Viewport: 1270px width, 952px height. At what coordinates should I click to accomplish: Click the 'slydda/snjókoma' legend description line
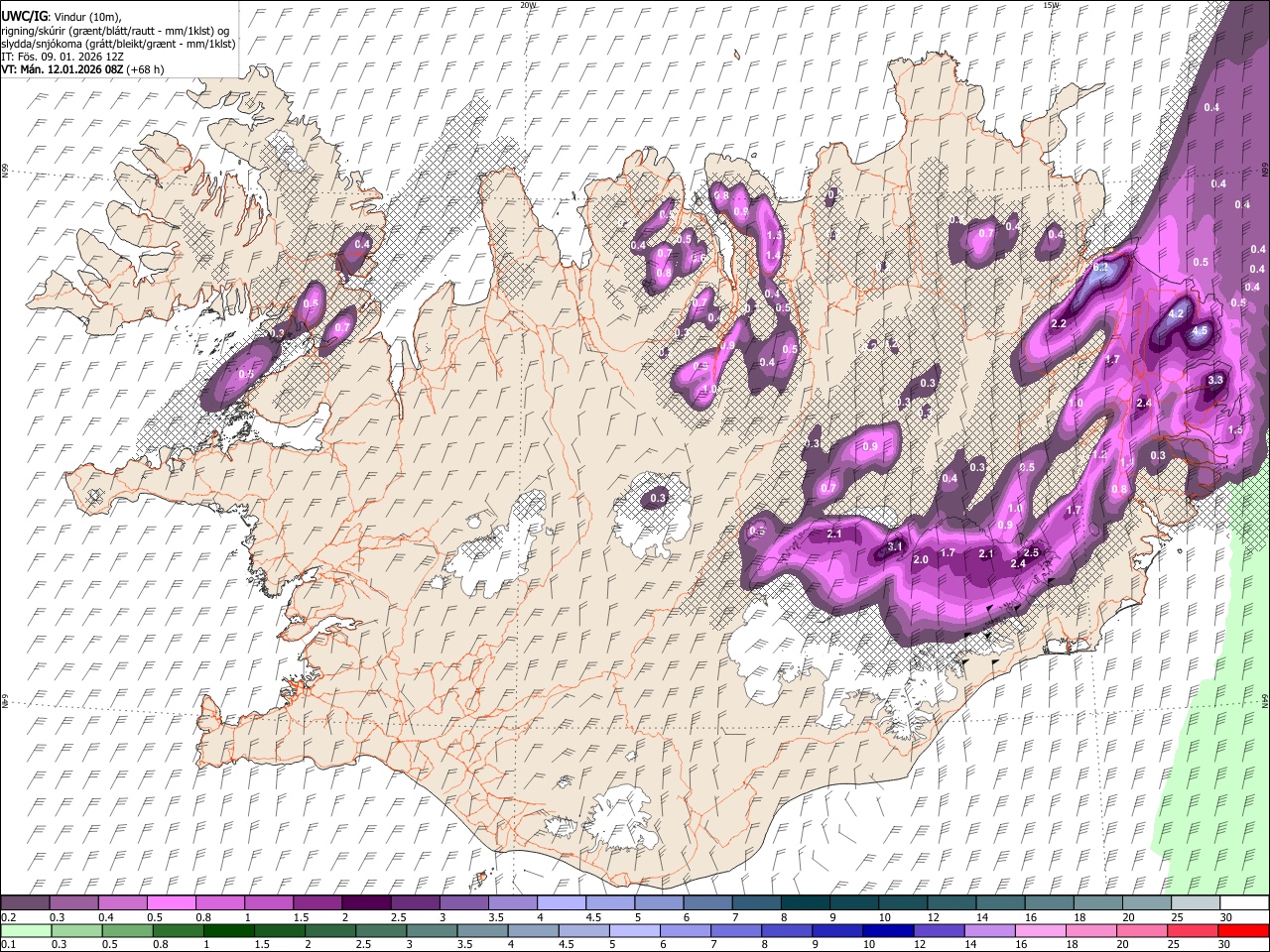[118, 44]
